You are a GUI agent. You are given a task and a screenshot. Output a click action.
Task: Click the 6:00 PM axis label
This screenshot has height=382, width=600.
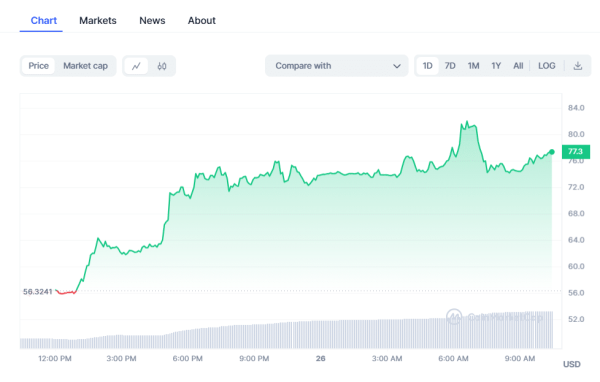(188, 359)
